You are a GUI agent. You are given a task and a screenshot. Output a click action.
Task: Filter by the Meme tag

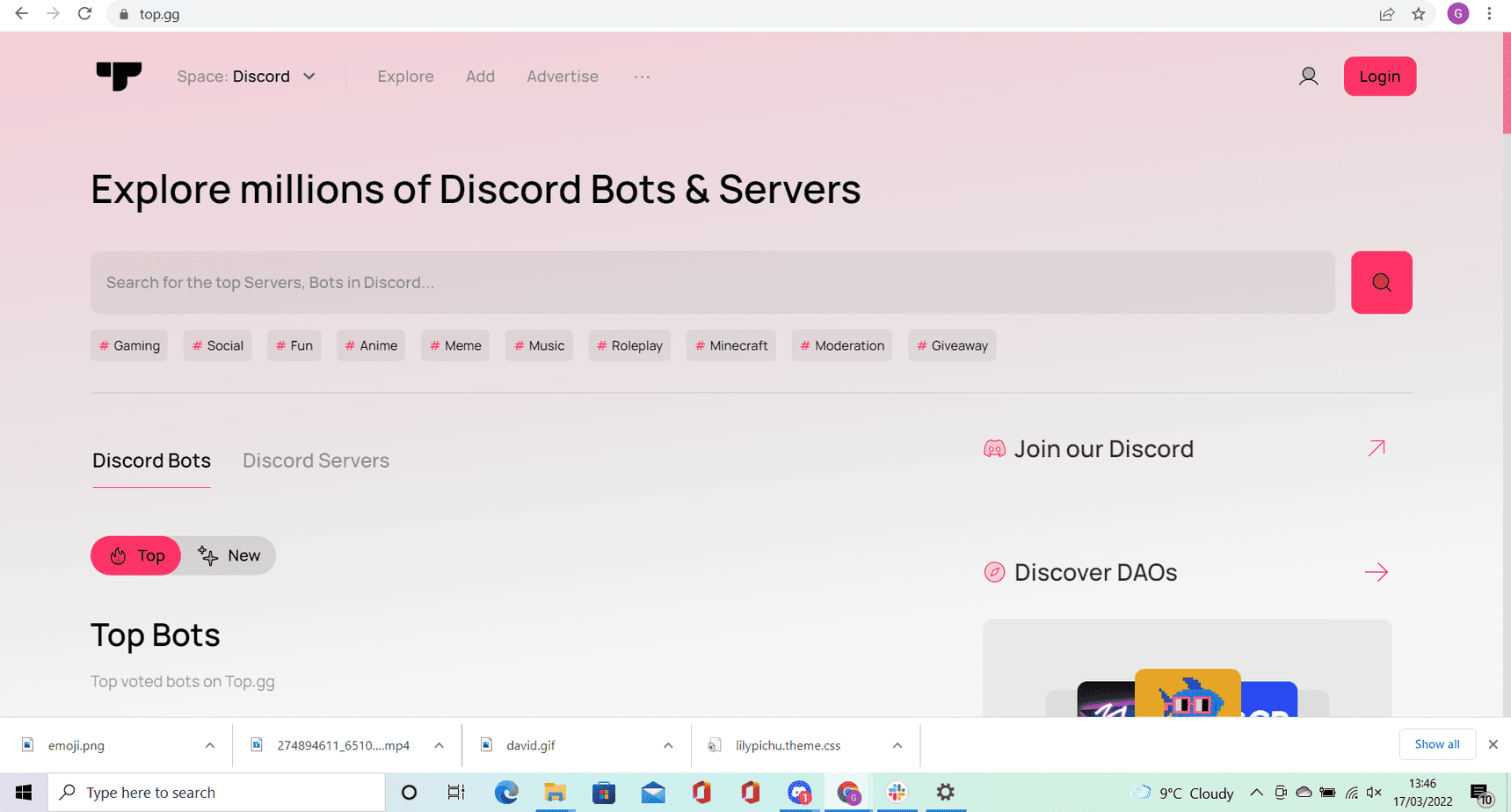[x=455, y=345]
